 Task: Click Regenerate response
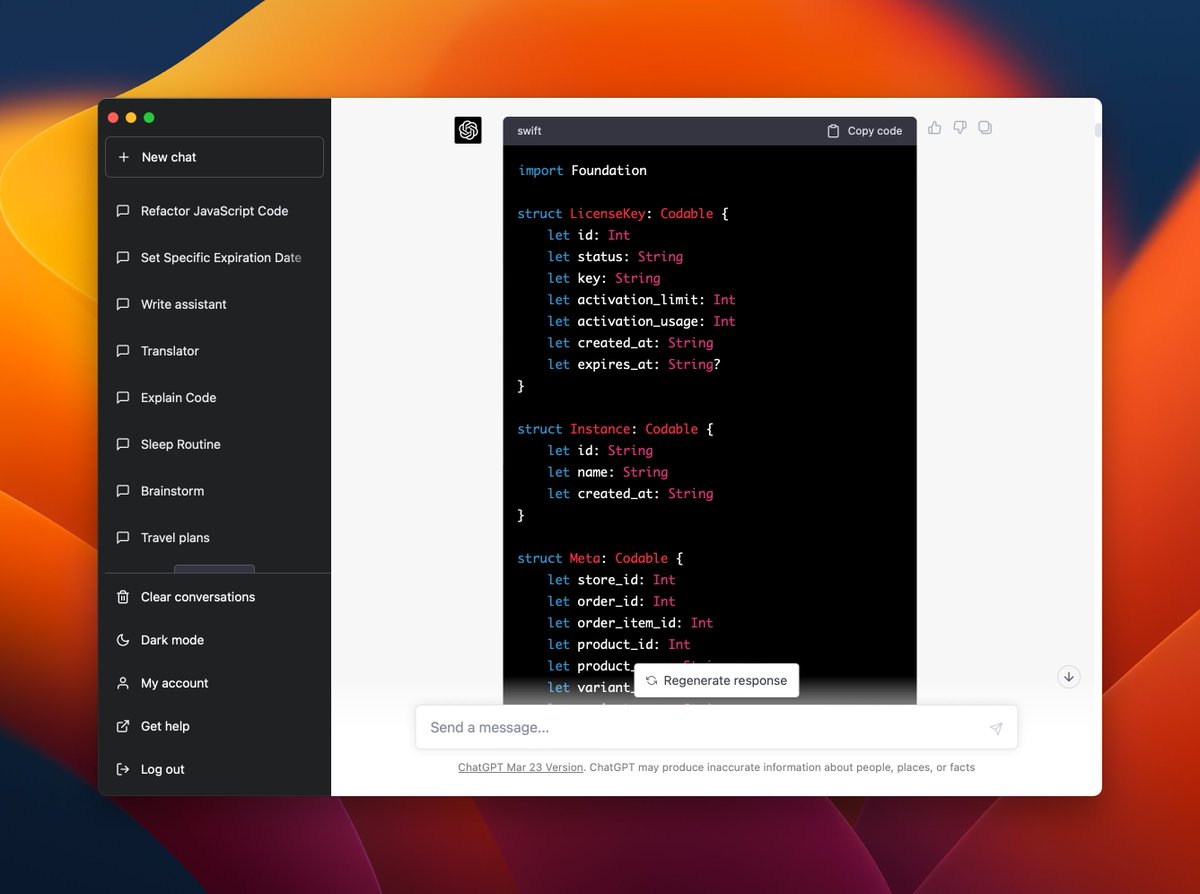716,680
